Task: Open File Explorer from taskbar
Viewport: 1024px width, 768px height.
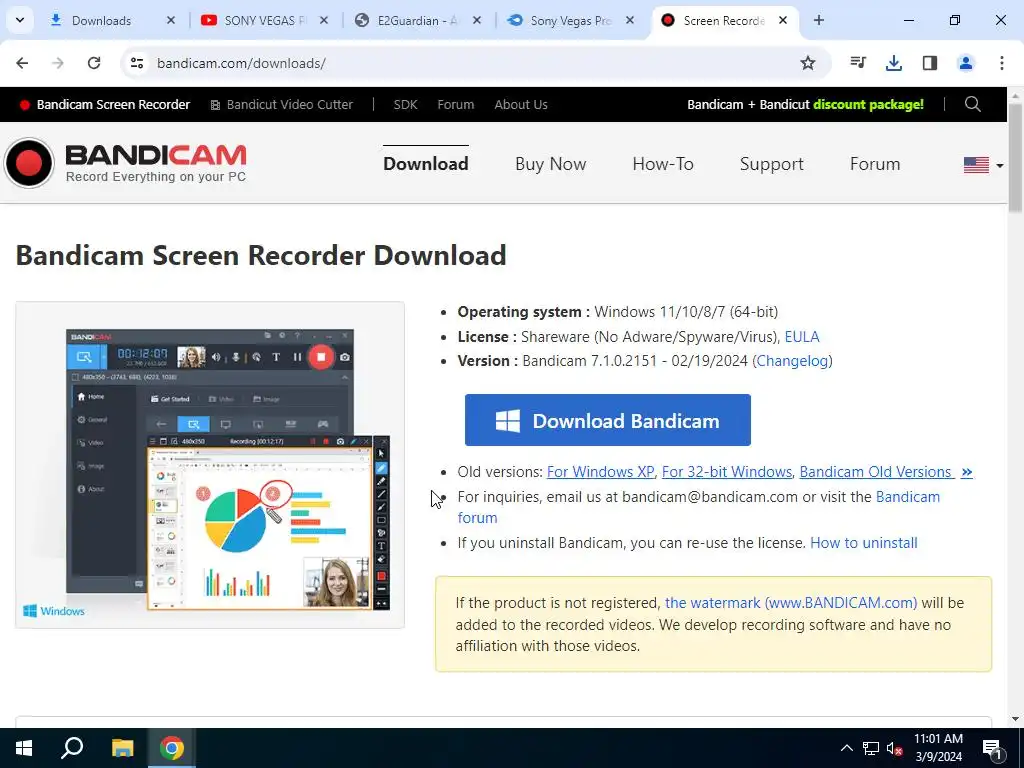Action: (x=122, y=748)
